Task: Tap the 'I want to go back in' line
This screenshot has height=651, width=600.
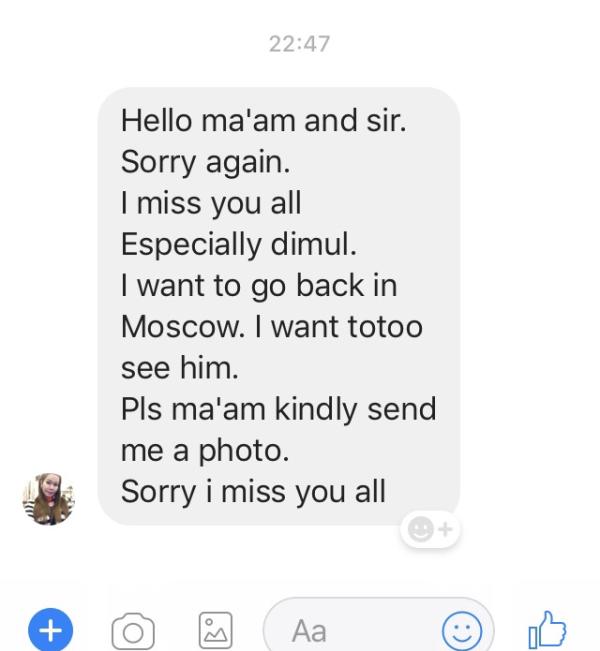Action: click(x=259, y=286)
